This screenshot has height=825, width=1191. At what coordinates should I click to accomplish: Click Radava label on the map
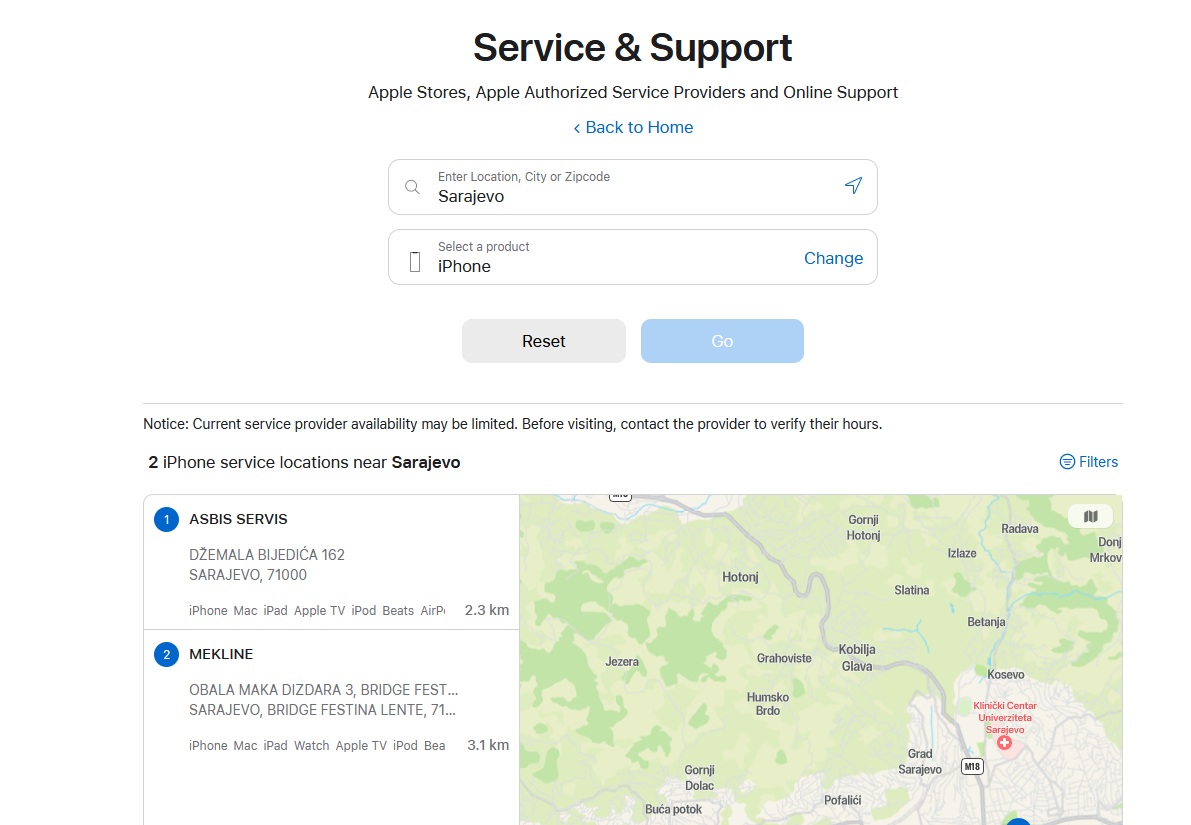(x=1019, y=529)
